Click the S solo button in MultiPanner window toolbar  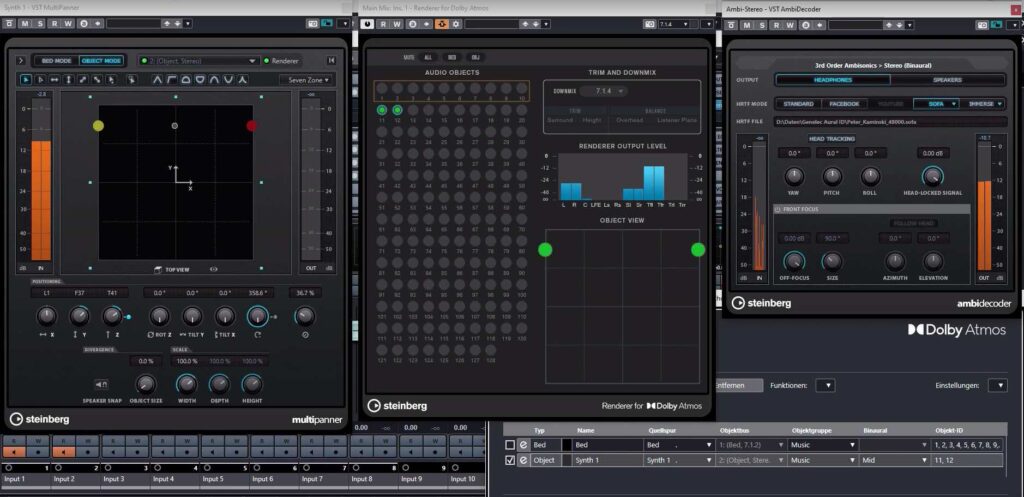[40, 24]
